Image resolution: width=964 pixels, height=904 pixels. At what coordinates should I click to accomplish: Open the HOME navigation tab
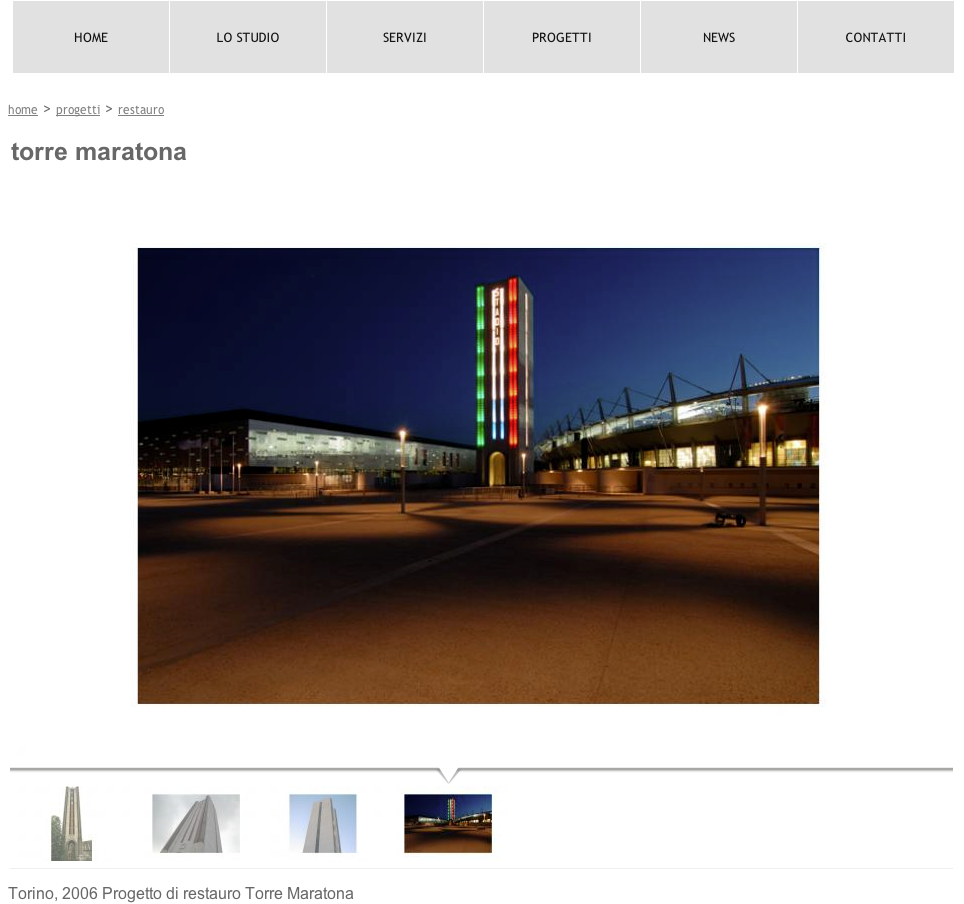91,37
